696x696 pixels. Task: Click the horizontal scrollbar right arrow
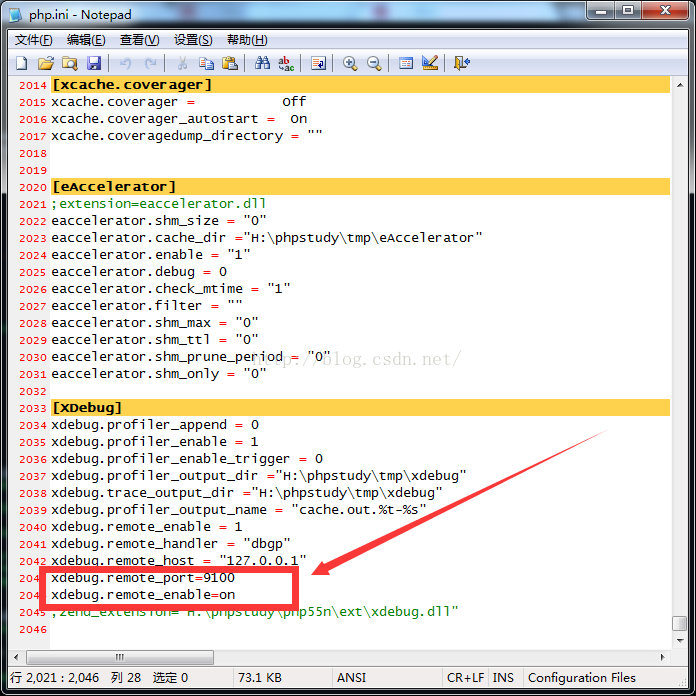pyautogui.click(x=662, y=657)
